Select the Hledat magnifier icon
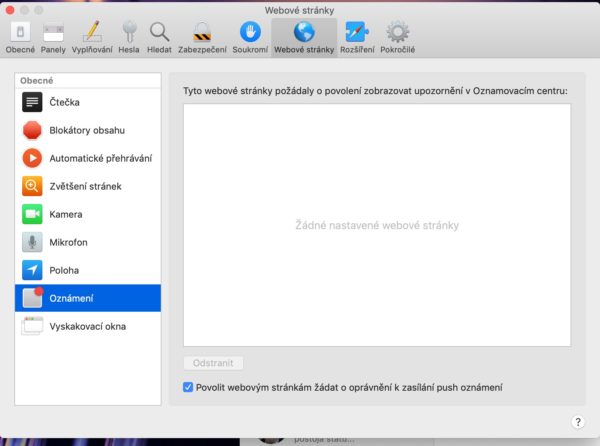This screenshot has width=600, height=446. [x=160, y=34]
